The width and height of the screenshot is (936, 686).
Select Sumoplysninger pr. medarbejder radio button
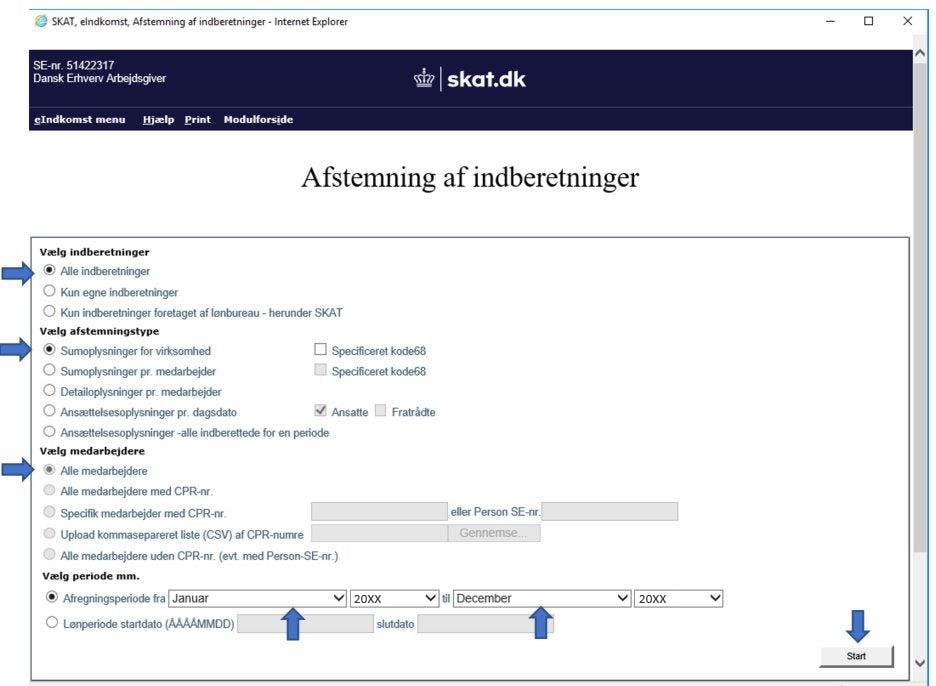pyautogui.click(x=49, y=371)
